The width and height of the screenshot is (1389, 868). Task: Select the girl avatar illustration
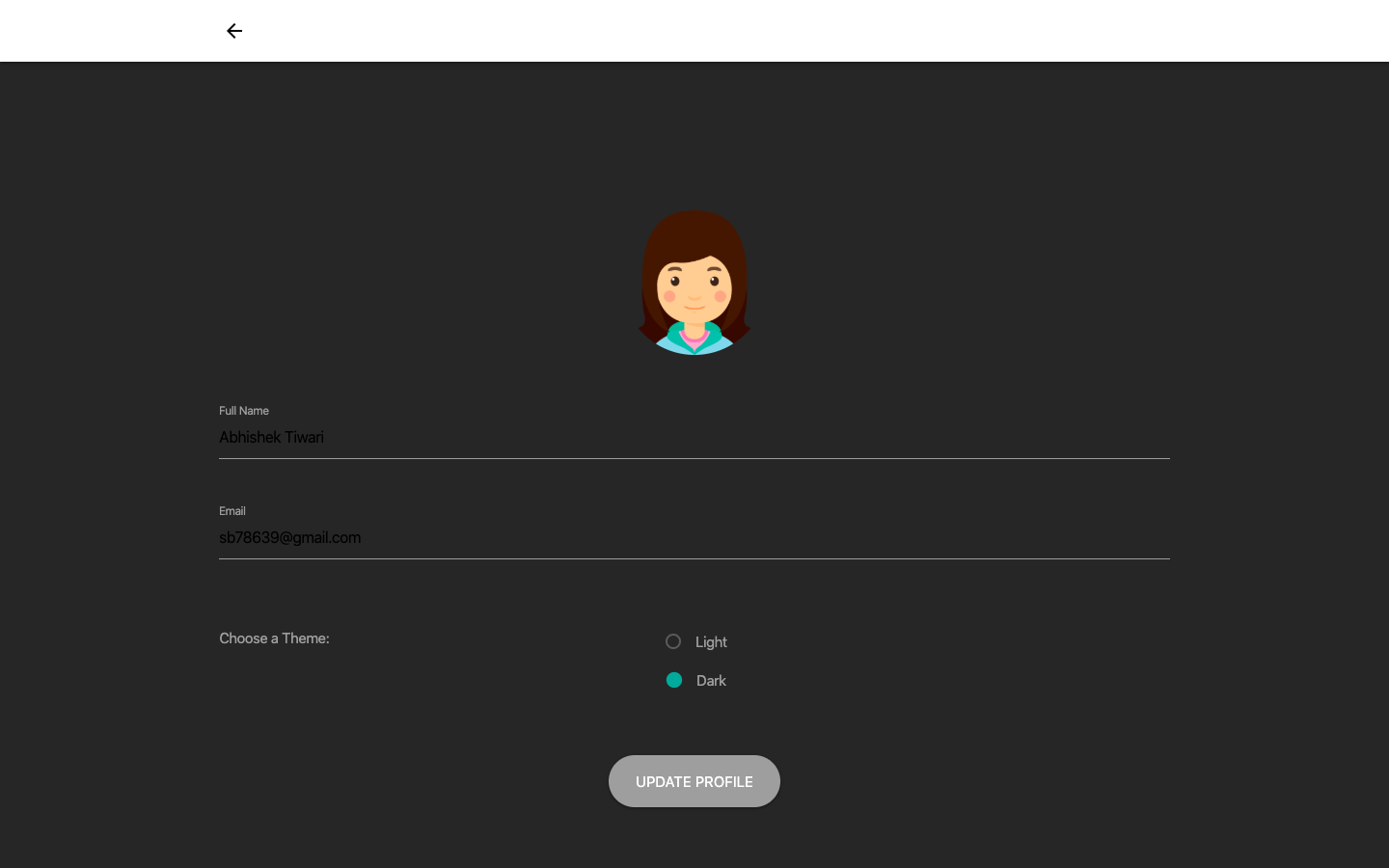(x=694, y=282)
